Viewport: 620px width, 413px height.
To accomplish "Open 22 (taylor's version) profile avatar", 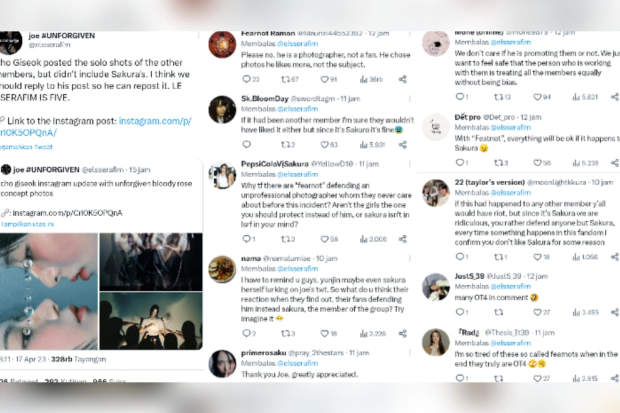I will (435, 193).
